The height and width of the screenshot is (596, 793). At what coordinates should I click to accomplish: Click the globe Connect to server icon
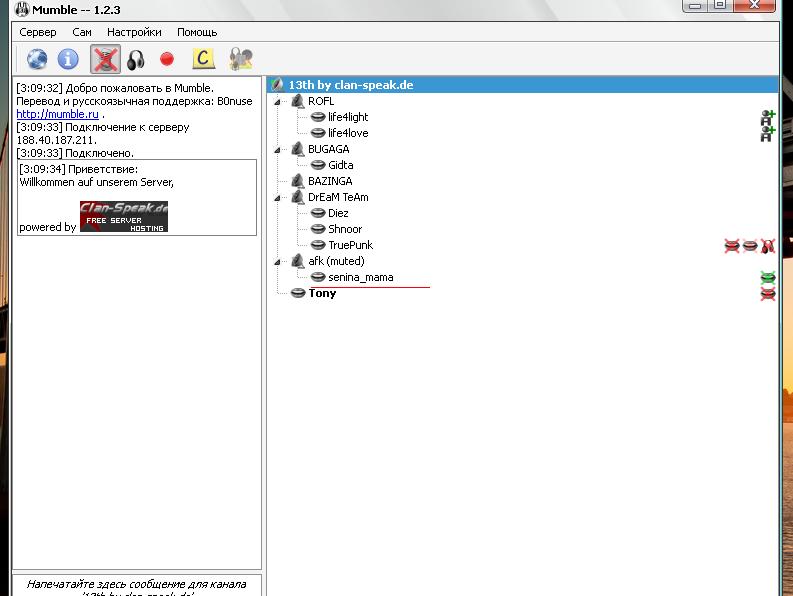[37, 60]
